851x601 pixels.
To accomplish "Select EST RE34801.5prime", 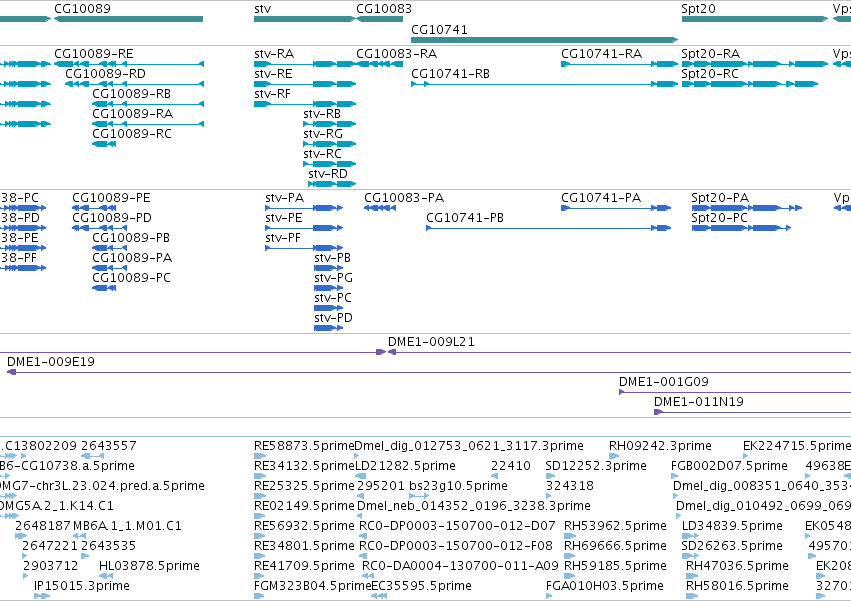I will (259, 556).
